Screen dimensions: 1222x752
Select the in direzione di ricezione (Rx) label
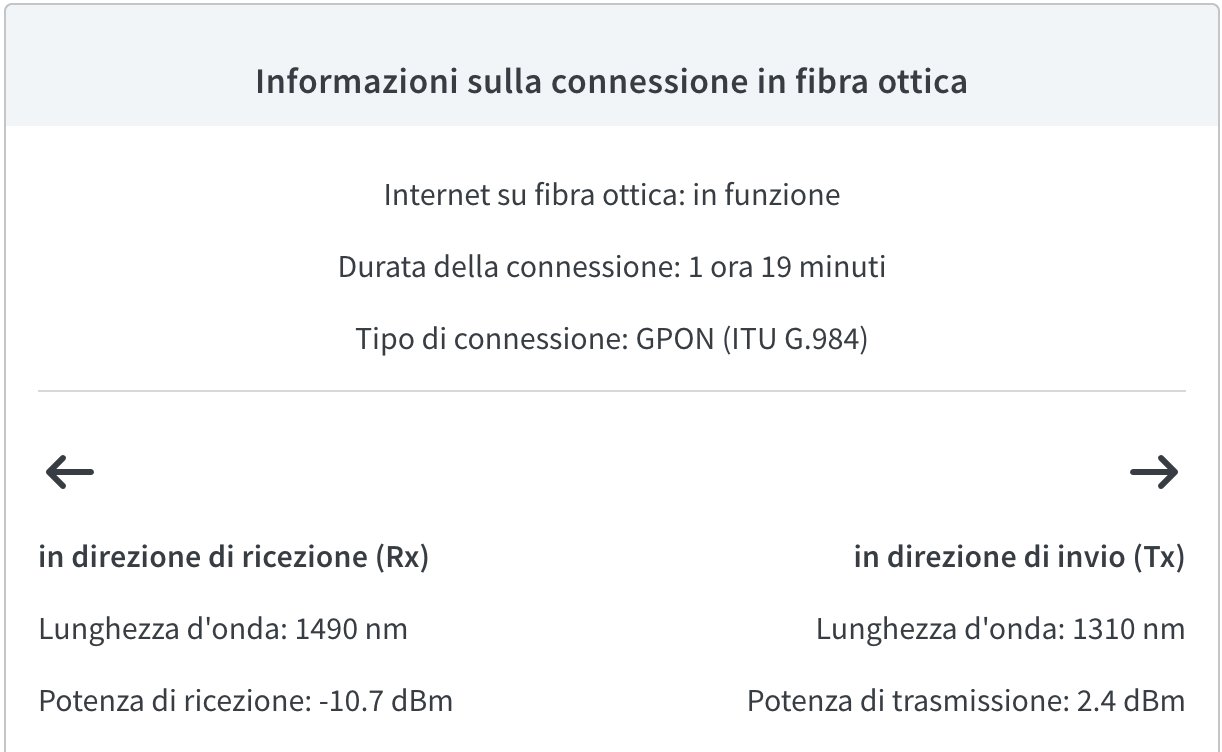pyautogui.click(x=234, y=557)
